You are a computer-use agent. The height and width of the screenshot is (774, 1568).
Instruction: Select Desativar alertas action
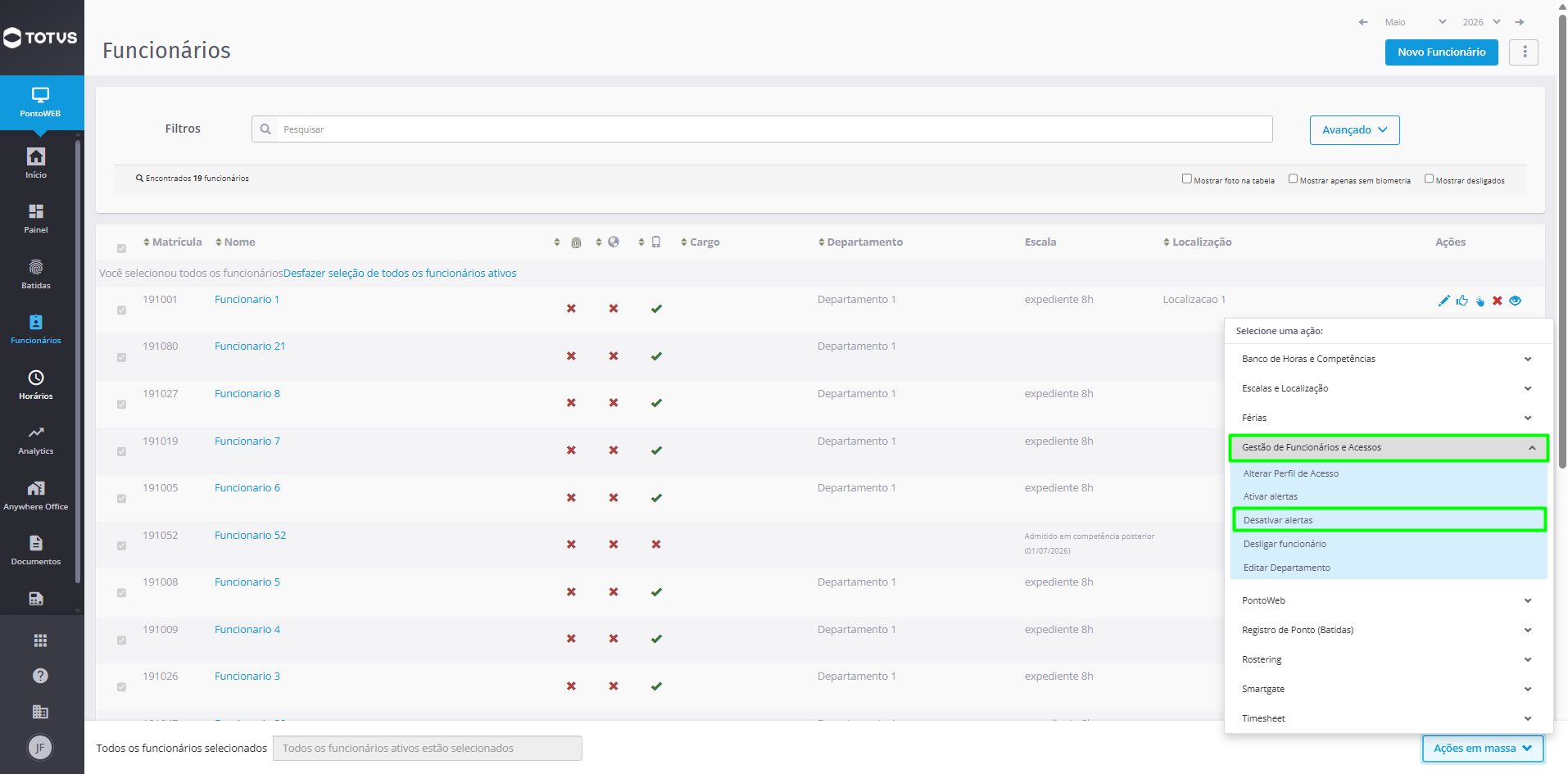tap(1388, 520)
